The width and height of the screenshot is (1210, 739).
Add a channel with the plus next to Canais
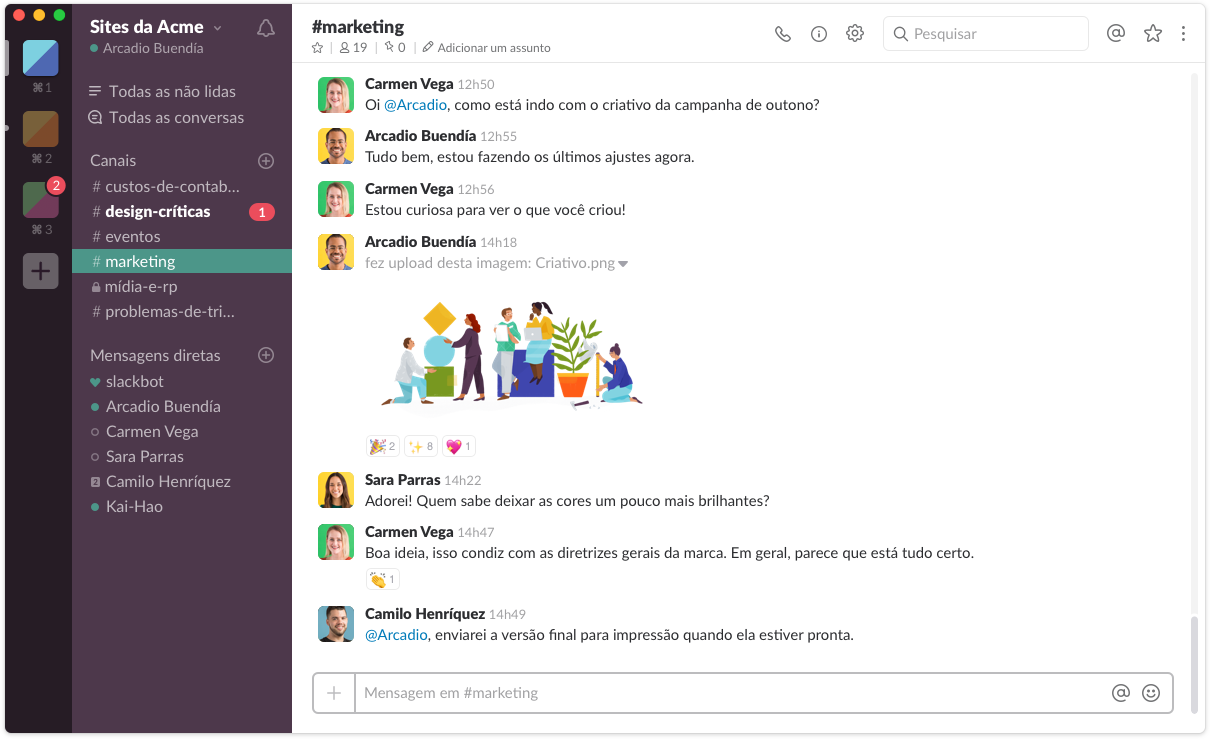[266, 160]
